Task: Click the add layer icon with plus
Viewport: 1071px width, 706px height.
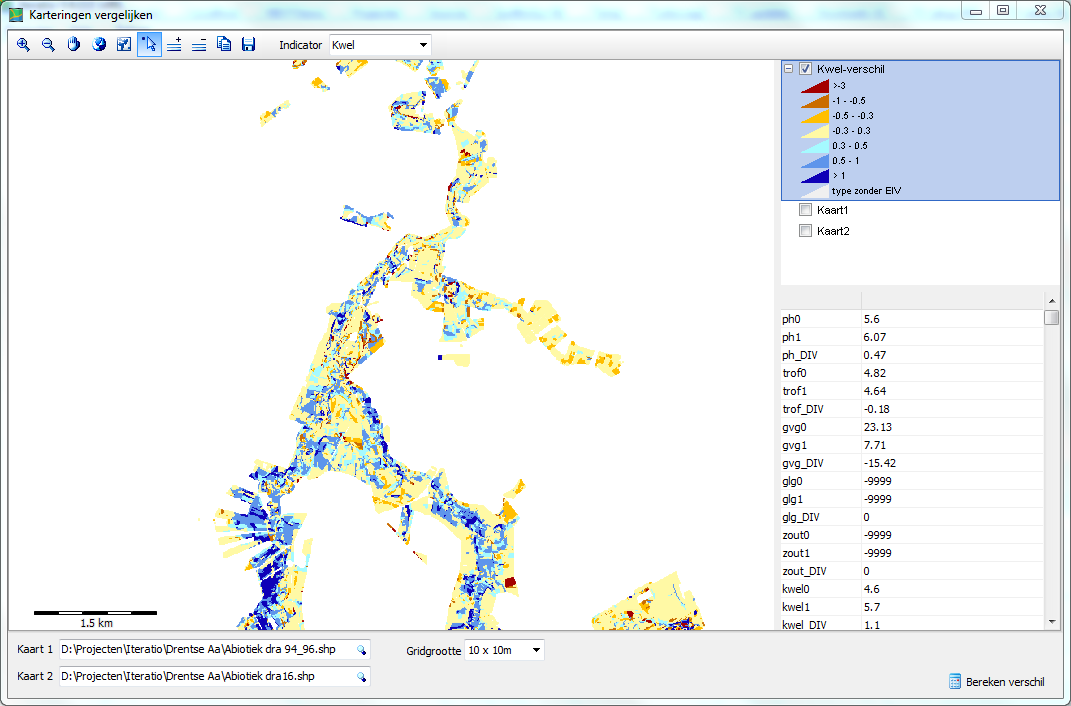Action: (x=174, y=45)
